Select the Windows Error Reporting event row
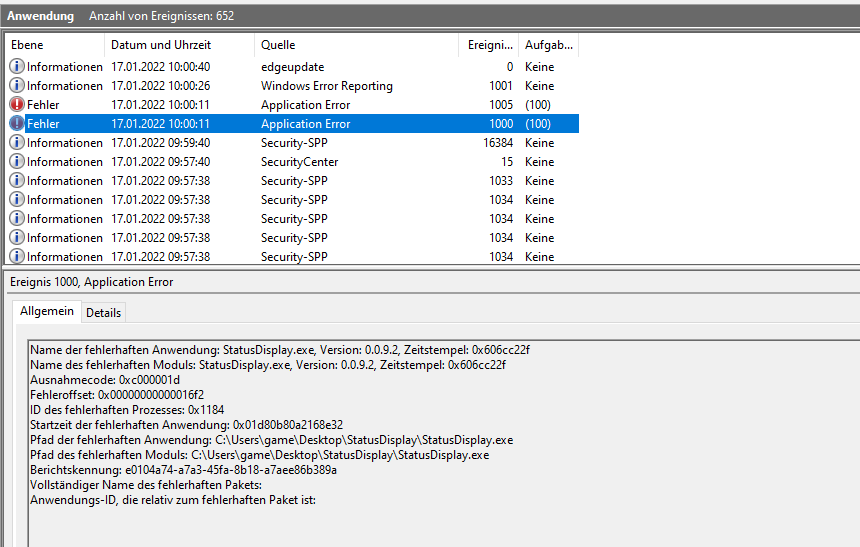Viewport: 860px width, 547px height. tap(292, 86)
